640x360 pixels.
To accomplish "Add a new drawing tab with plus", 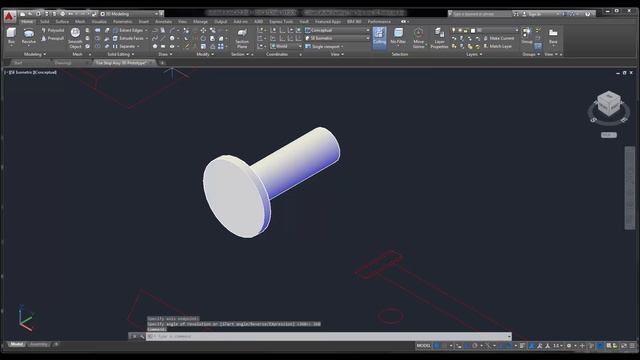I will [162, 63].
